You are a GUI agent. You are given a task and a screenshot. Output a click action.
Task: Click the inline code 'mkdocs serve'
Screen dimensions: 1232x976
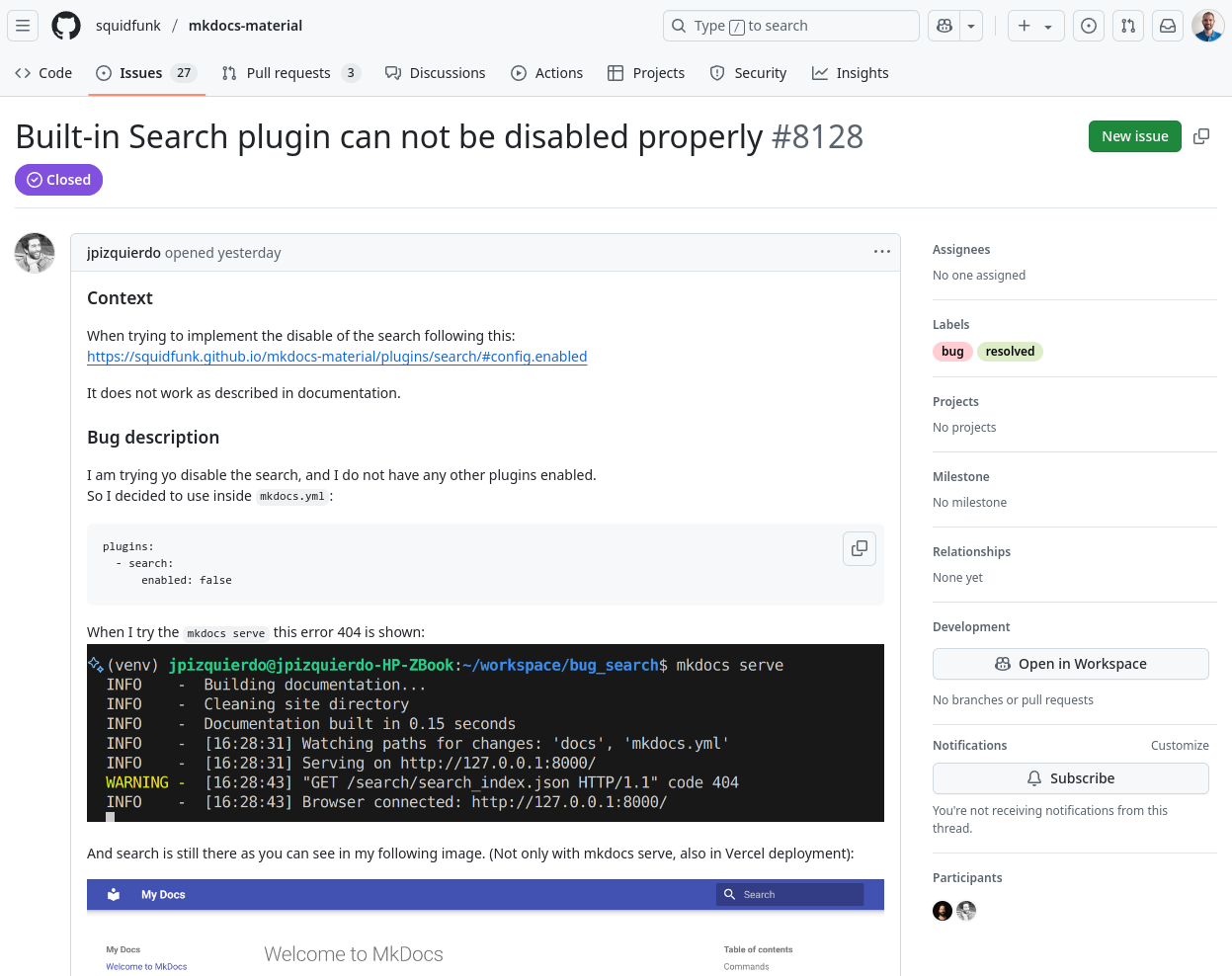click(x=226, y=633)
